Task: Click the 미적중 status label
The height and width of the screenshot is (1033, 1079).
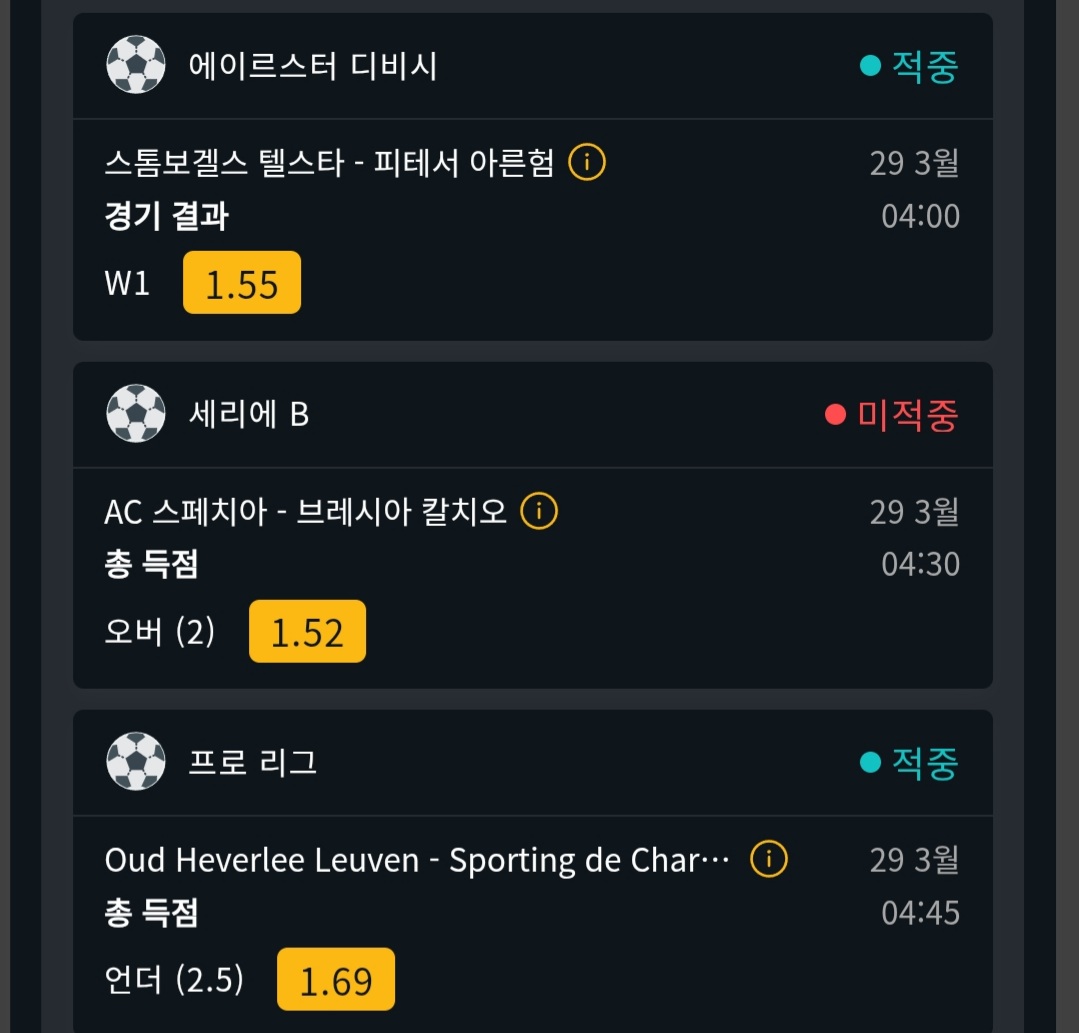Action: click(907, 414)
